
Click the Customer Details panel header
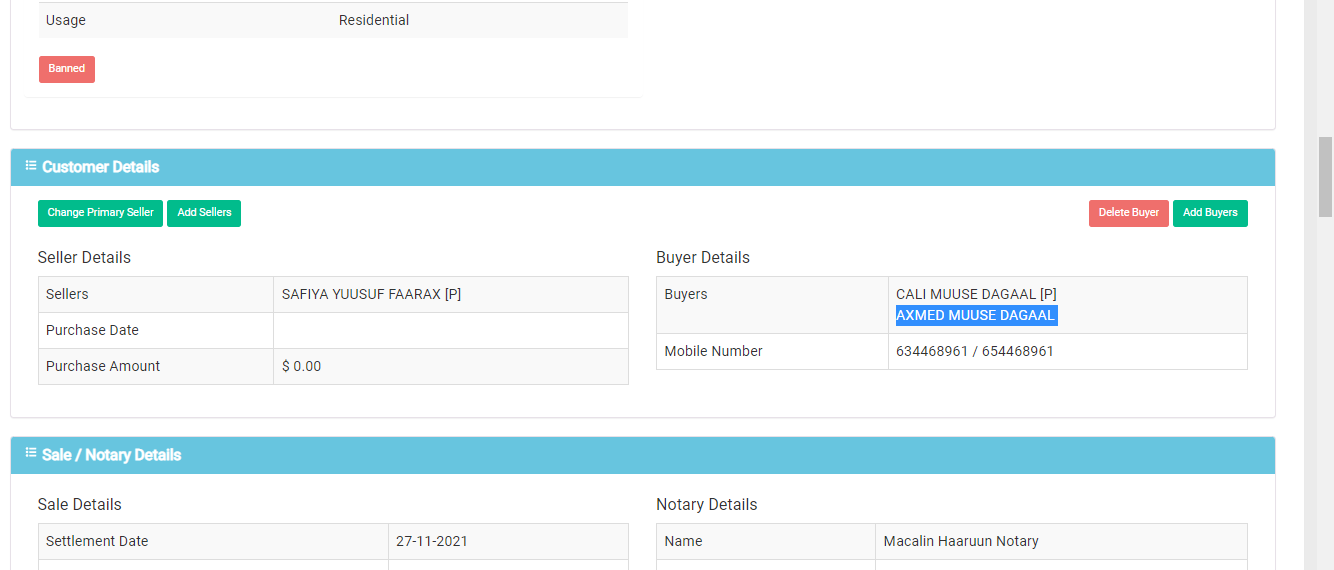(643, 167)
